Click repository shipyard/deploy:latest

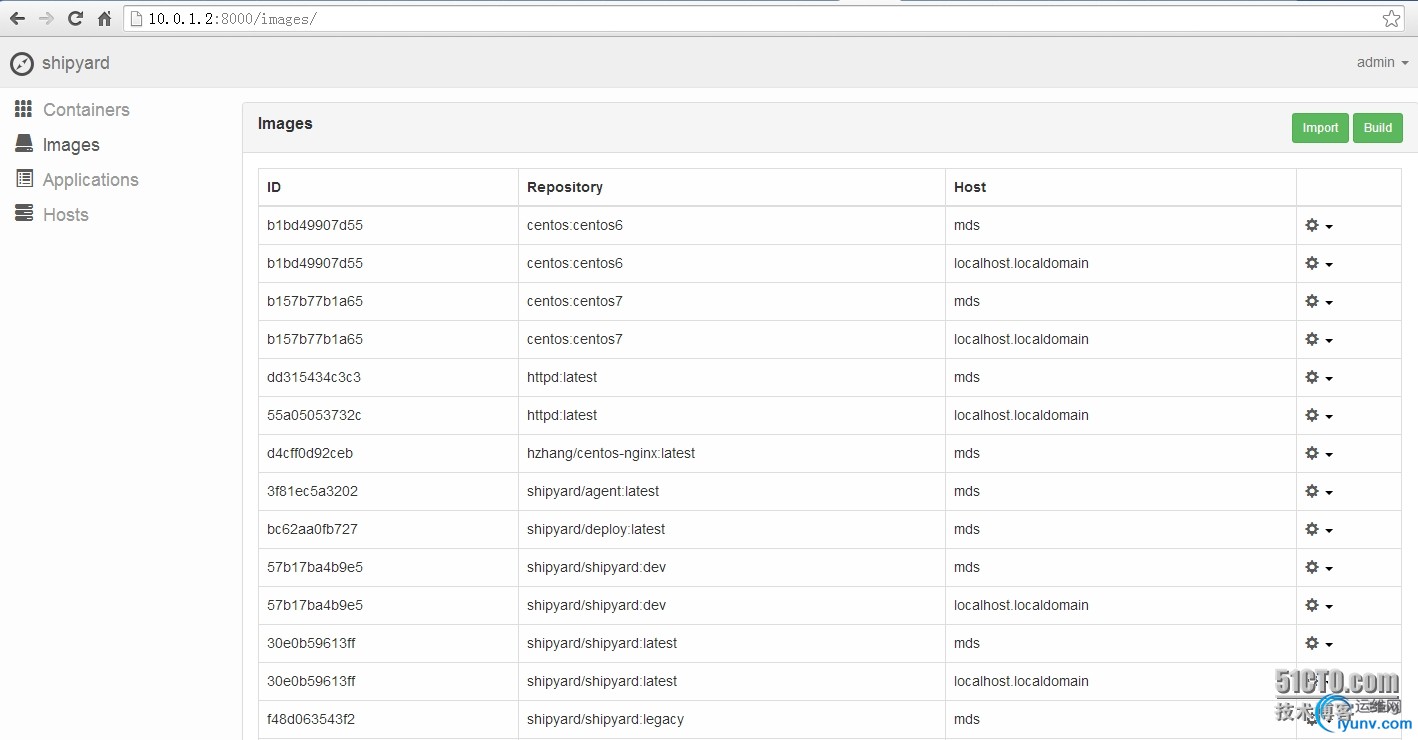coord(596,529)
